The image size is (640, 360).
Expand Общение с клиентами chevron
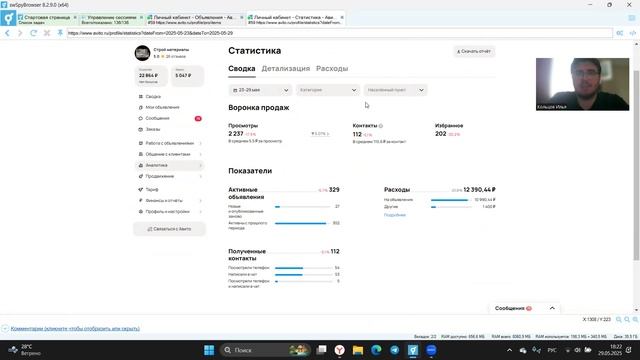200,154
